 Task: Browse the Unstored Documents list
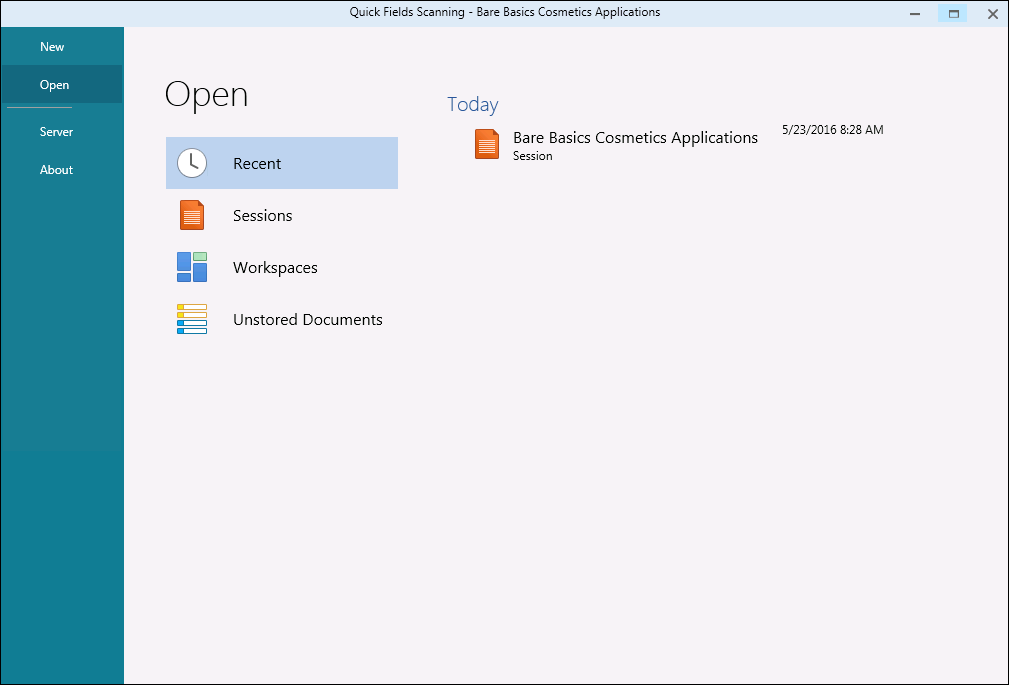307,320
